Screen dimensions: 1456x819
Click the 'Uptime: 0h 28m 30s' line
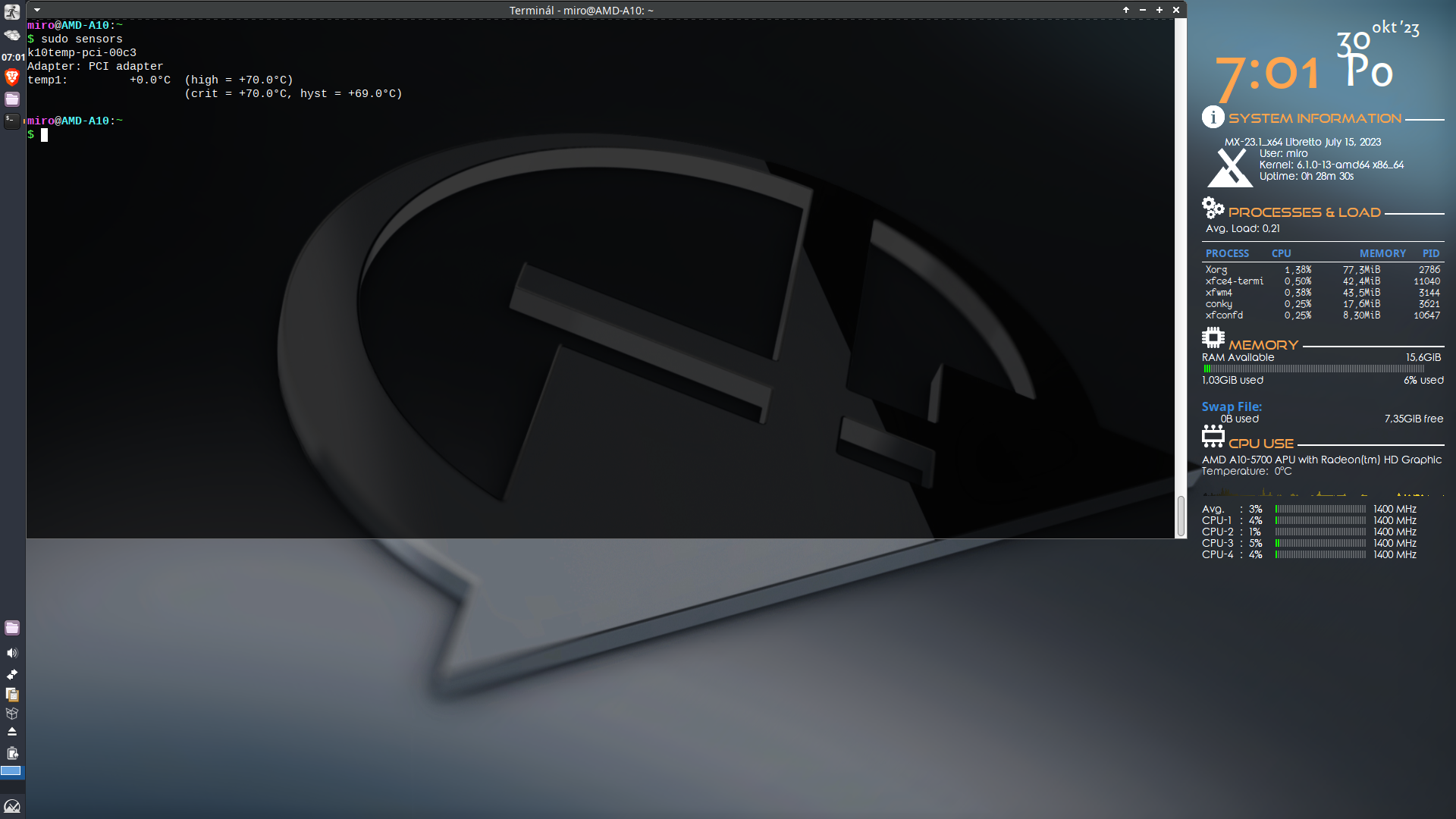point(1307,176)
